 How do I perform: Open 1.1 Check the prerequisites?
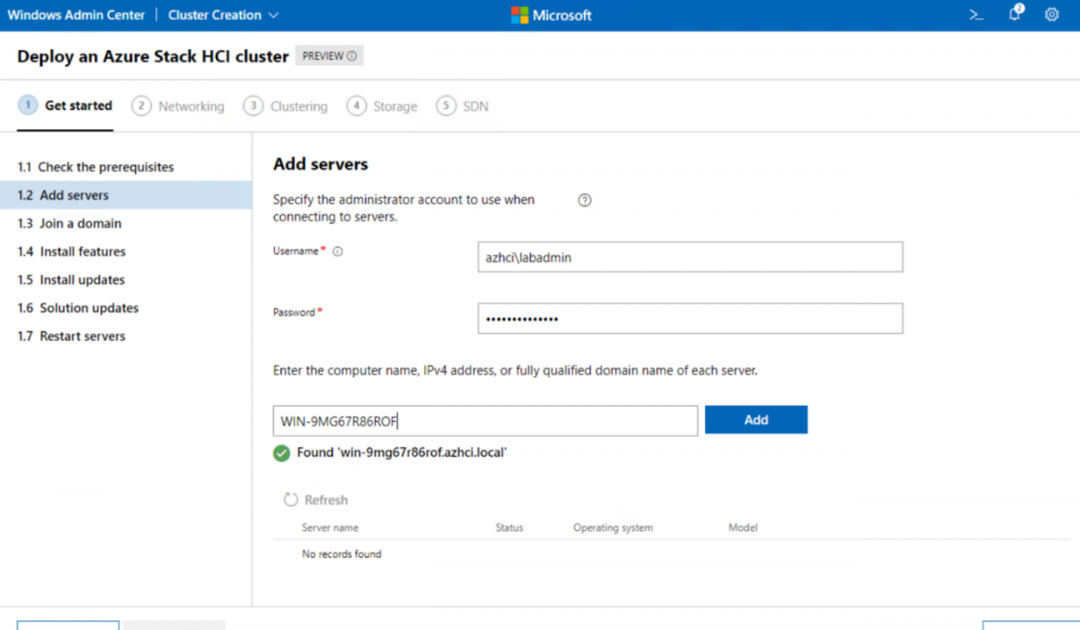(126, 167)
